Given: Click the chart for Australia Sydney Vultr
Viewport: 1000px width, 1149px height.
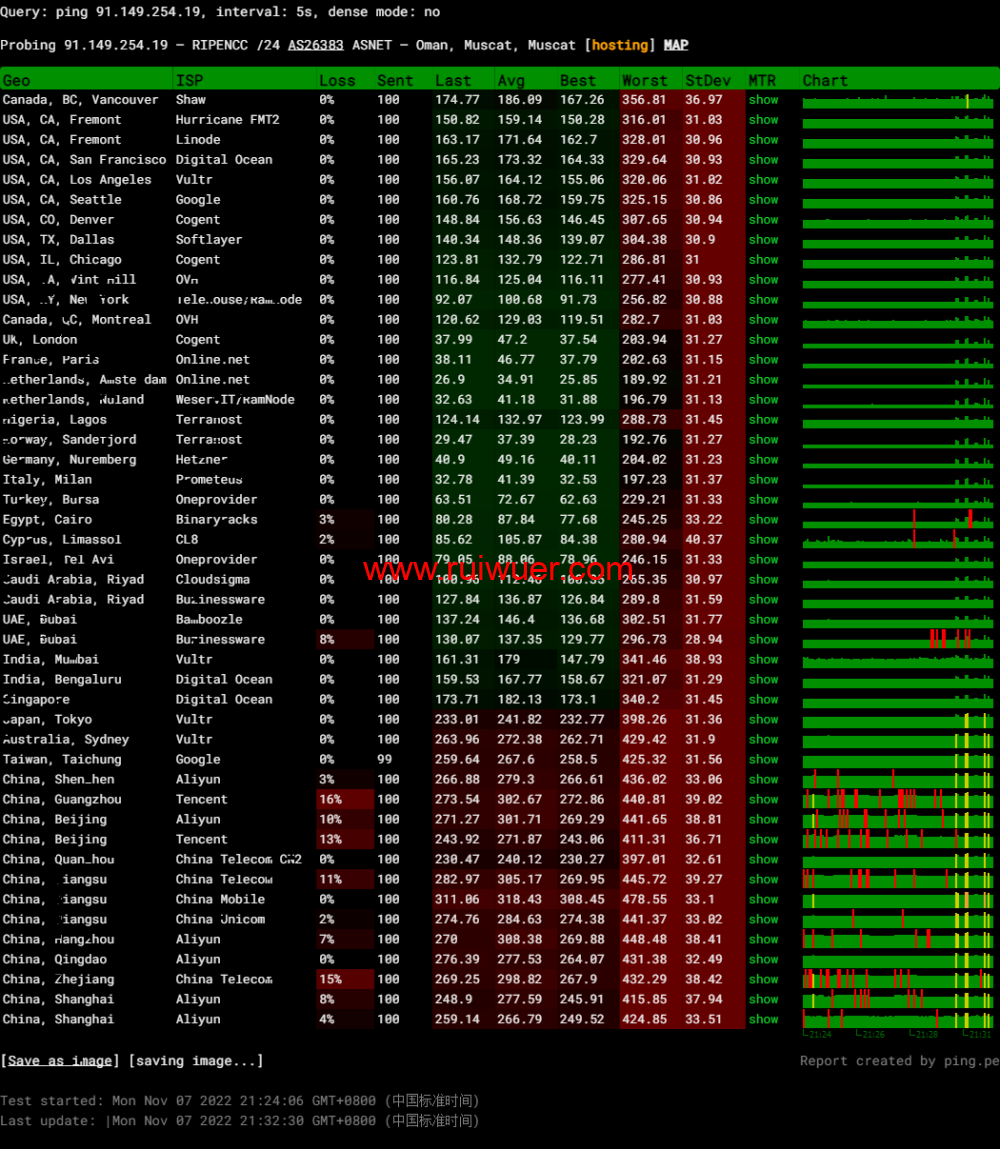Looking at the screenshot, I should [x=897, y=740].
